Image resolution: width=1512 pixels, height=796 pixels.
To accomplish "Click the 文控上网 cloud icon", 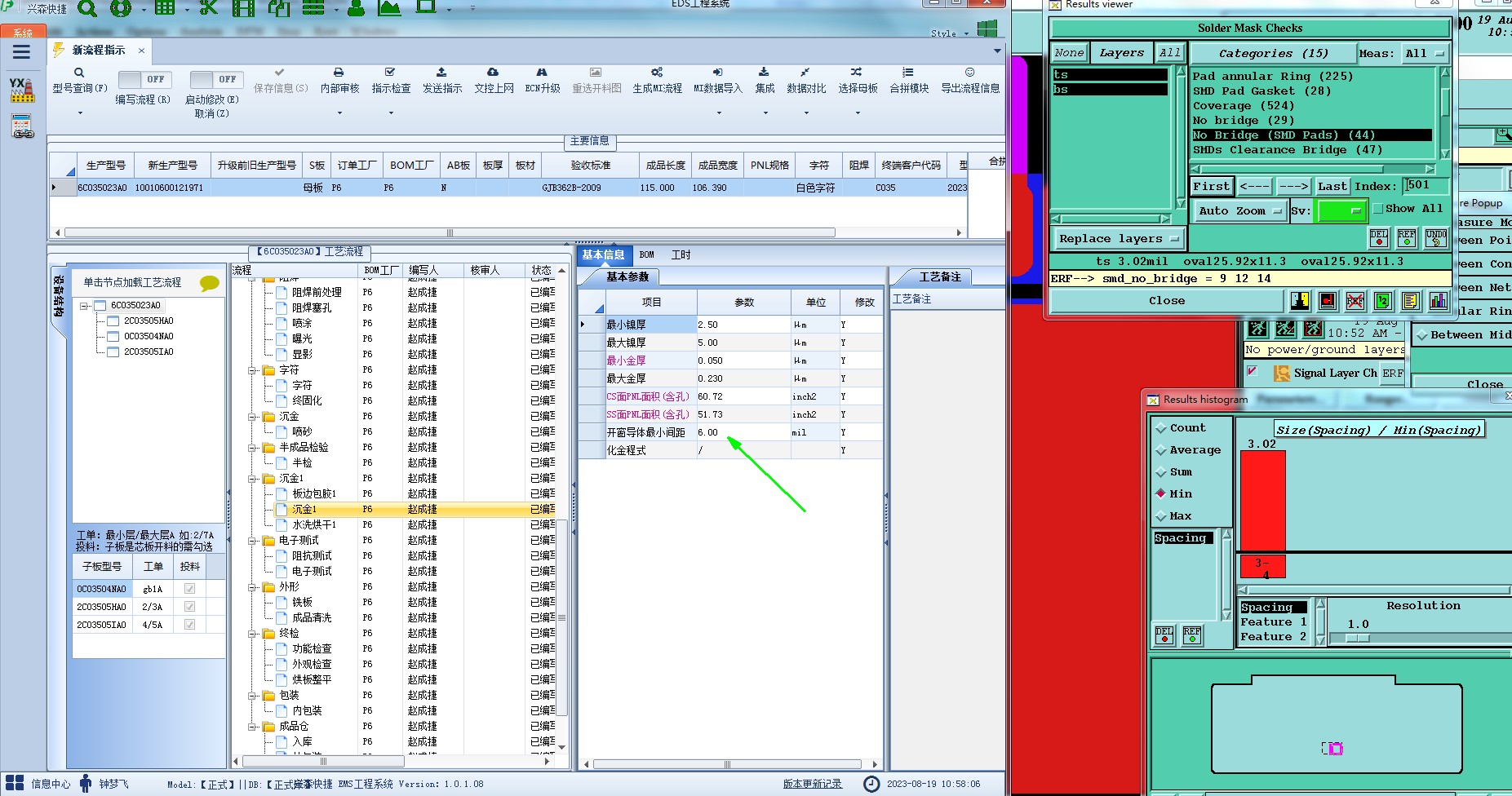I will tap(493, 73).
